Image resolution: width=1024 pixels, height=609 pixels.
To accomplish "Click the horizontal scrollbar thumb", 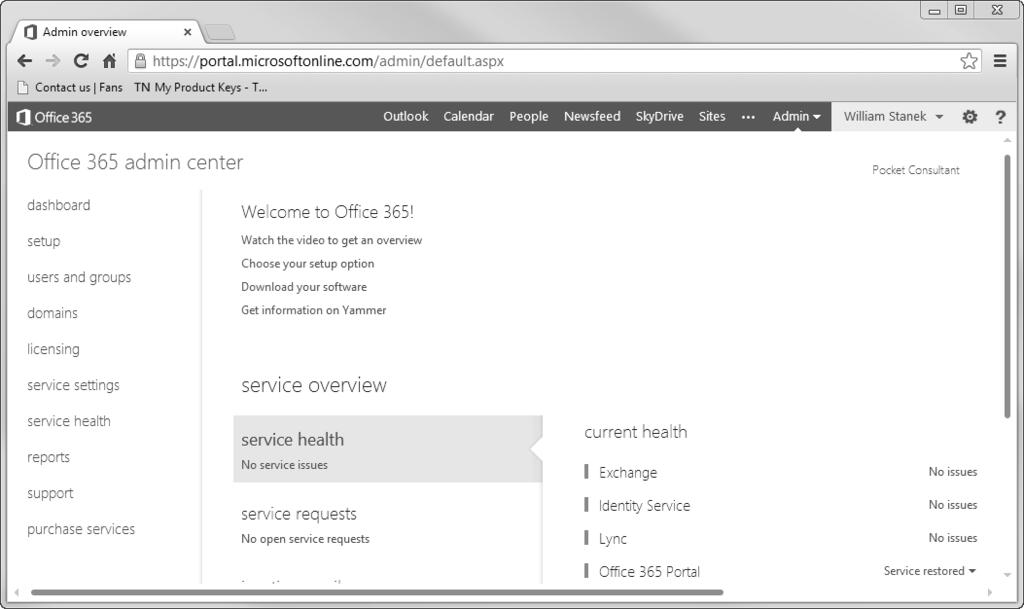I will click(377, 593).
